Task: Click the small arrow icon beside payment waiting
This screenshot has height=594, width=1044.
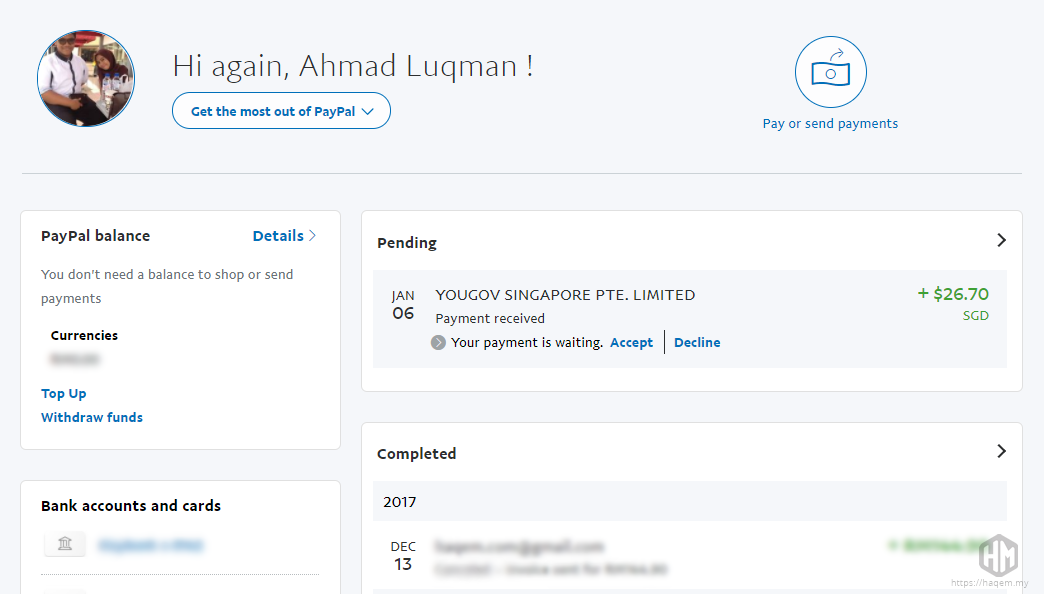Action: [x=438, y=342]
